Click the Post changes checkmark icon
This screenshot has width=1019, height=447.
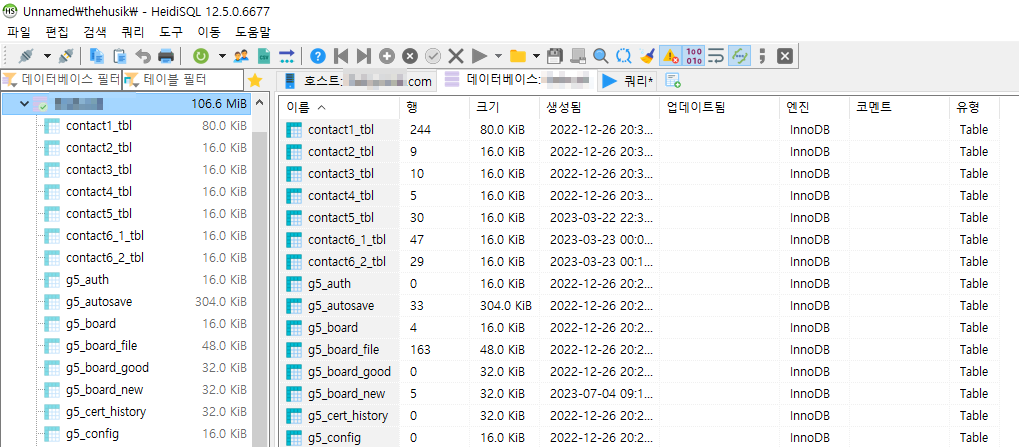(x=433, y=56)
